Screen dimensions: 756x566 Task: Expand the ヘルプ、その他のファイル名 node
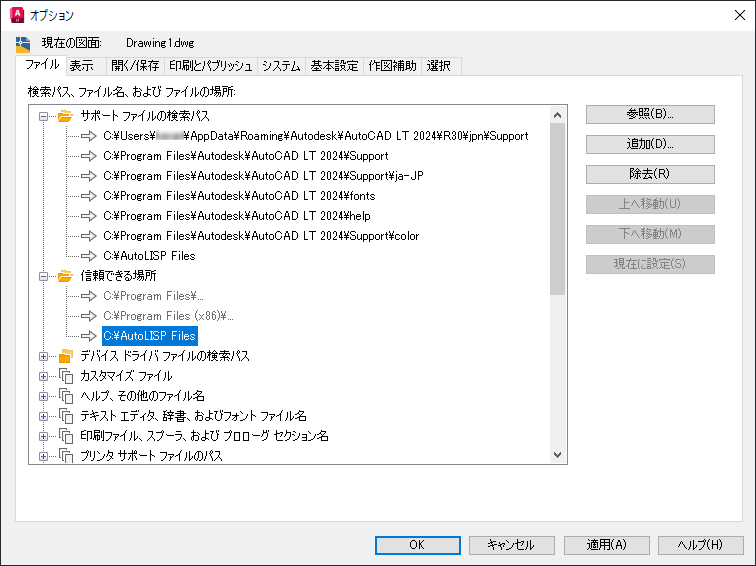click(43, 396)
